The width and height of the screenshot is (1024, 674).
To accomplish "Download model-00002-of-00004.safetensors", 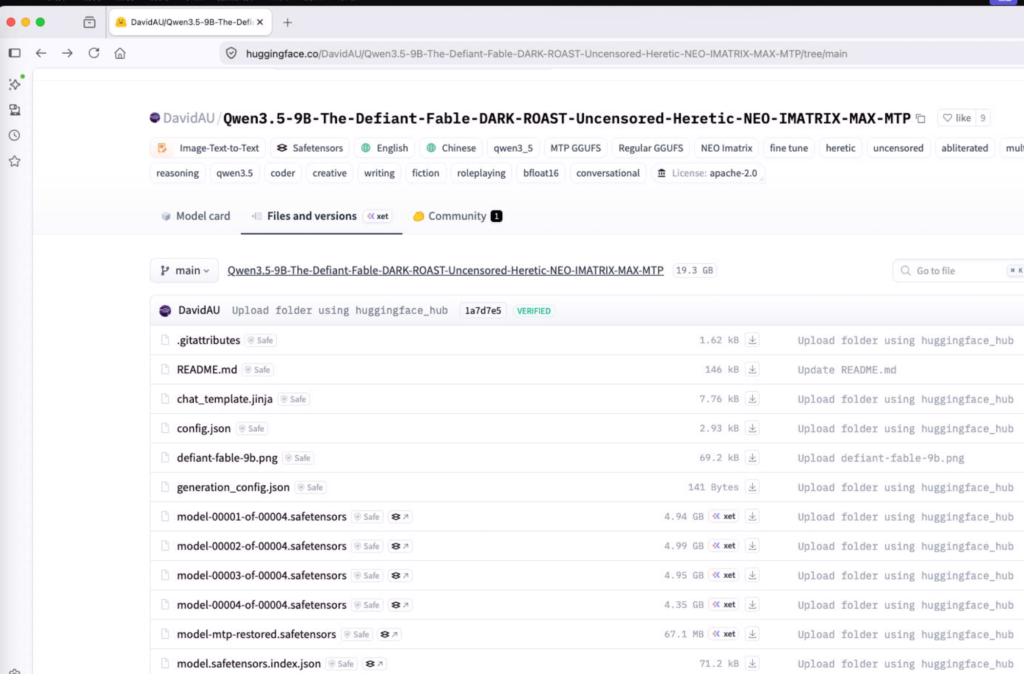I will pos(752,546).
